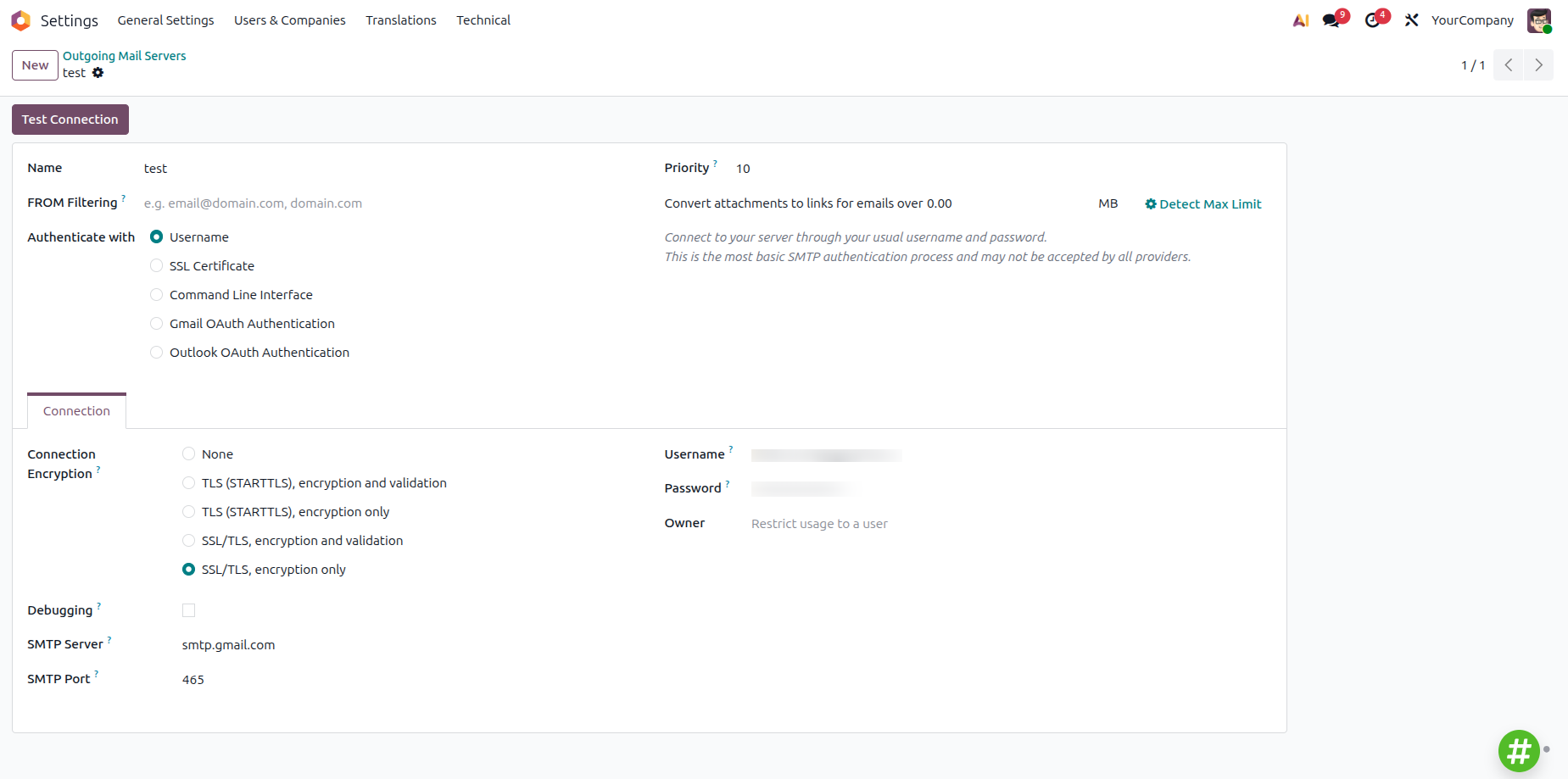
Task: Open the activities clock icon
Action: click(x=1372, y=20)
